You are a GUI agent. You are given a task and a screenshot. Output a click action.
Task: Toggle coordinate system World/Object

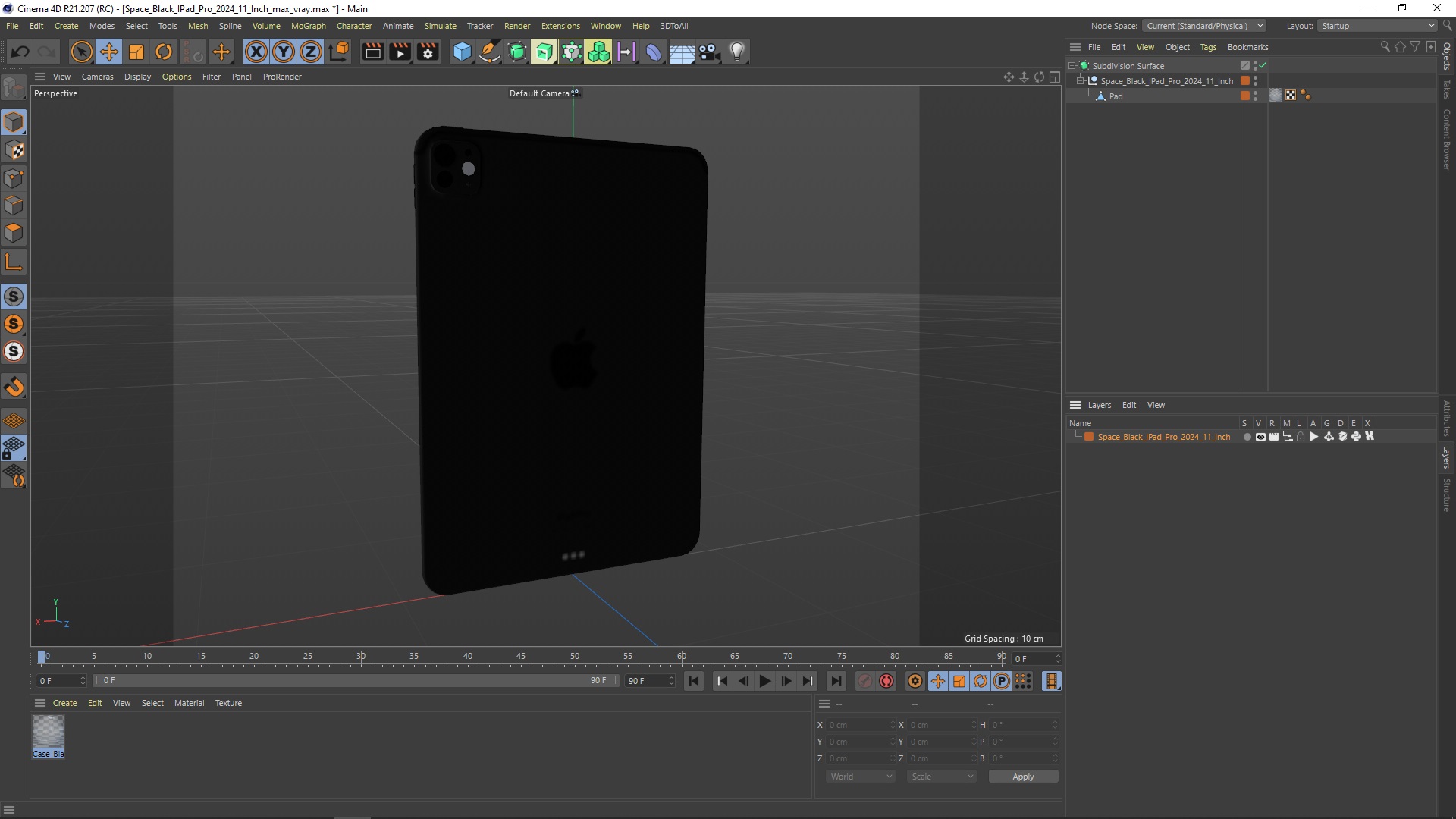[340, 52]
